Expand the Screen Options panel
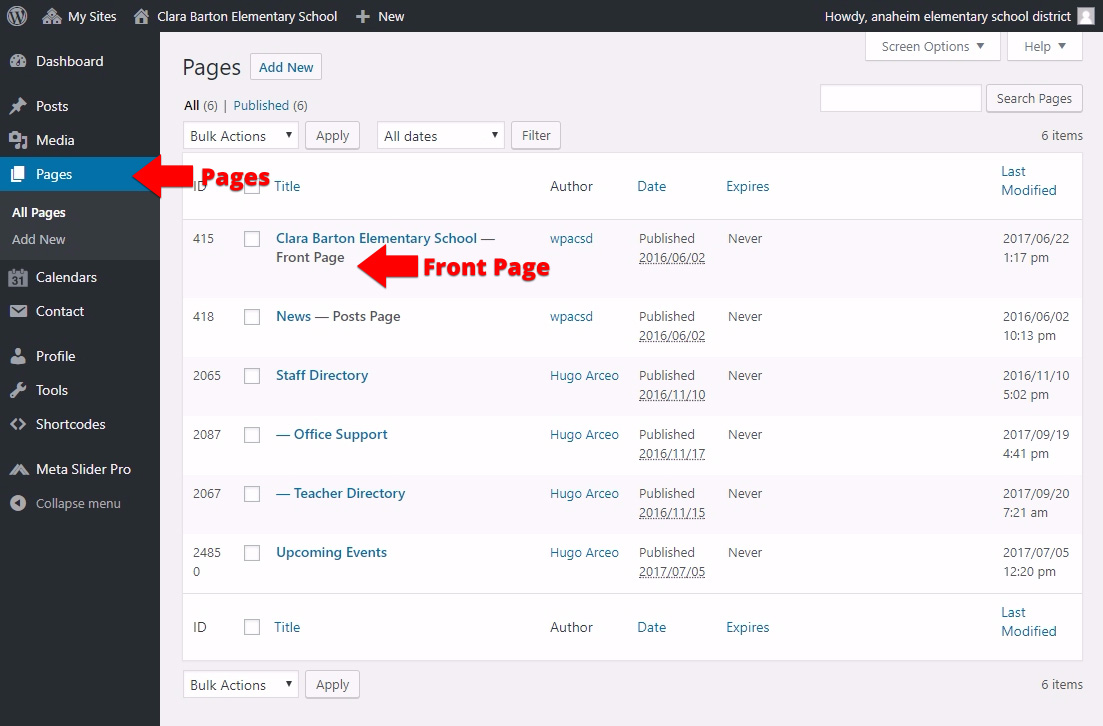The height and width of the screenshot is (726, 1103). 933,46
